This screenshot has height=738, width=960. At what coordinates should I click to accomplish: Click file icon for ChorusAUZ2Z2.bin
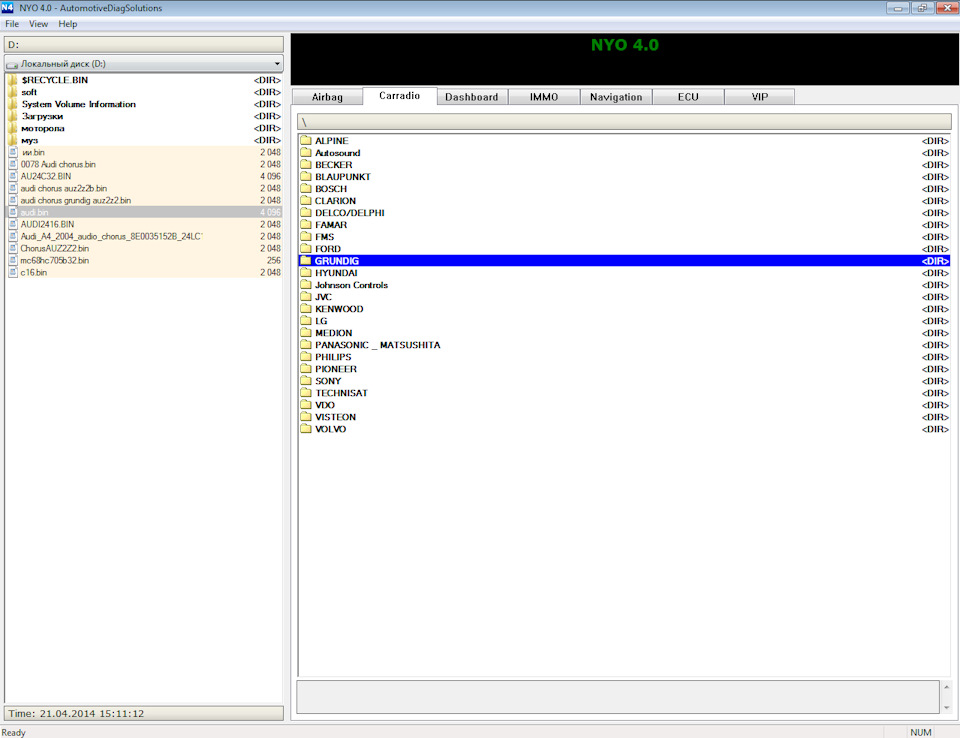click(13, 249)
